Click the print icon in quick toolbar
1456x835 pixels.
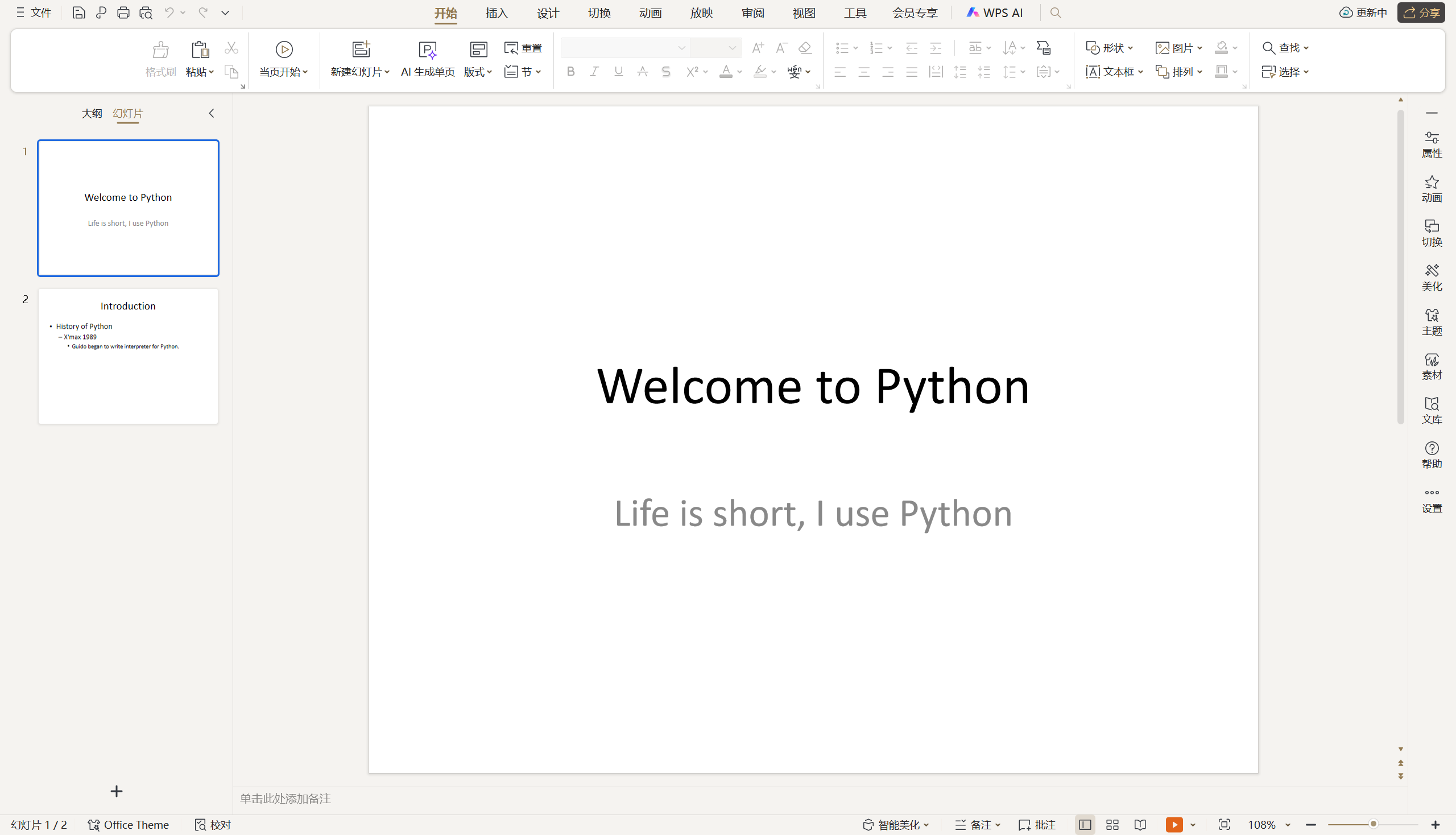123,13
